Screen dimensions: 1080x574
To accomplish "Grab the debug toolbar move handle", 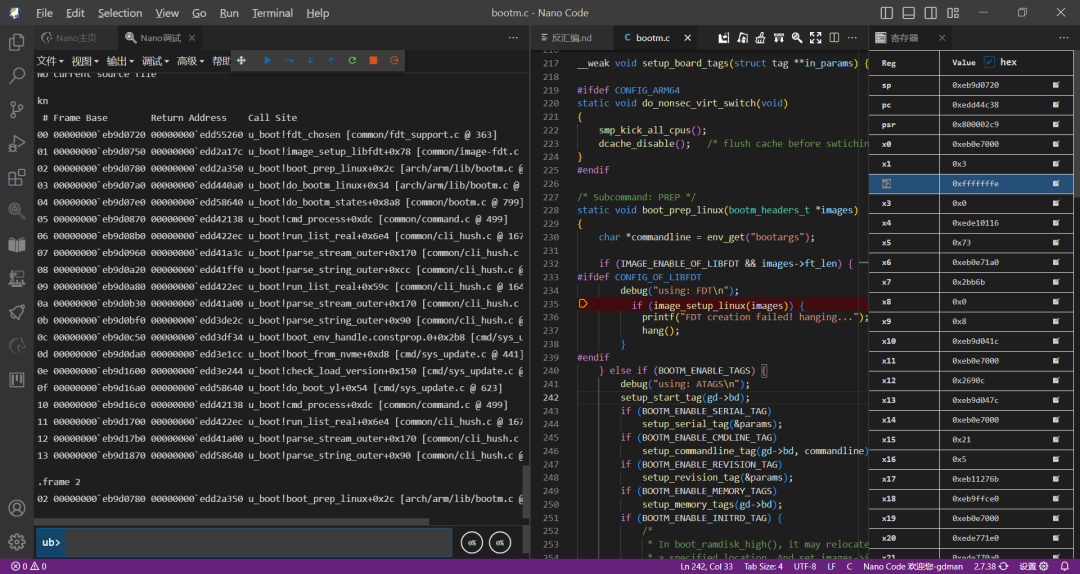I will click(x=241, y=61).
